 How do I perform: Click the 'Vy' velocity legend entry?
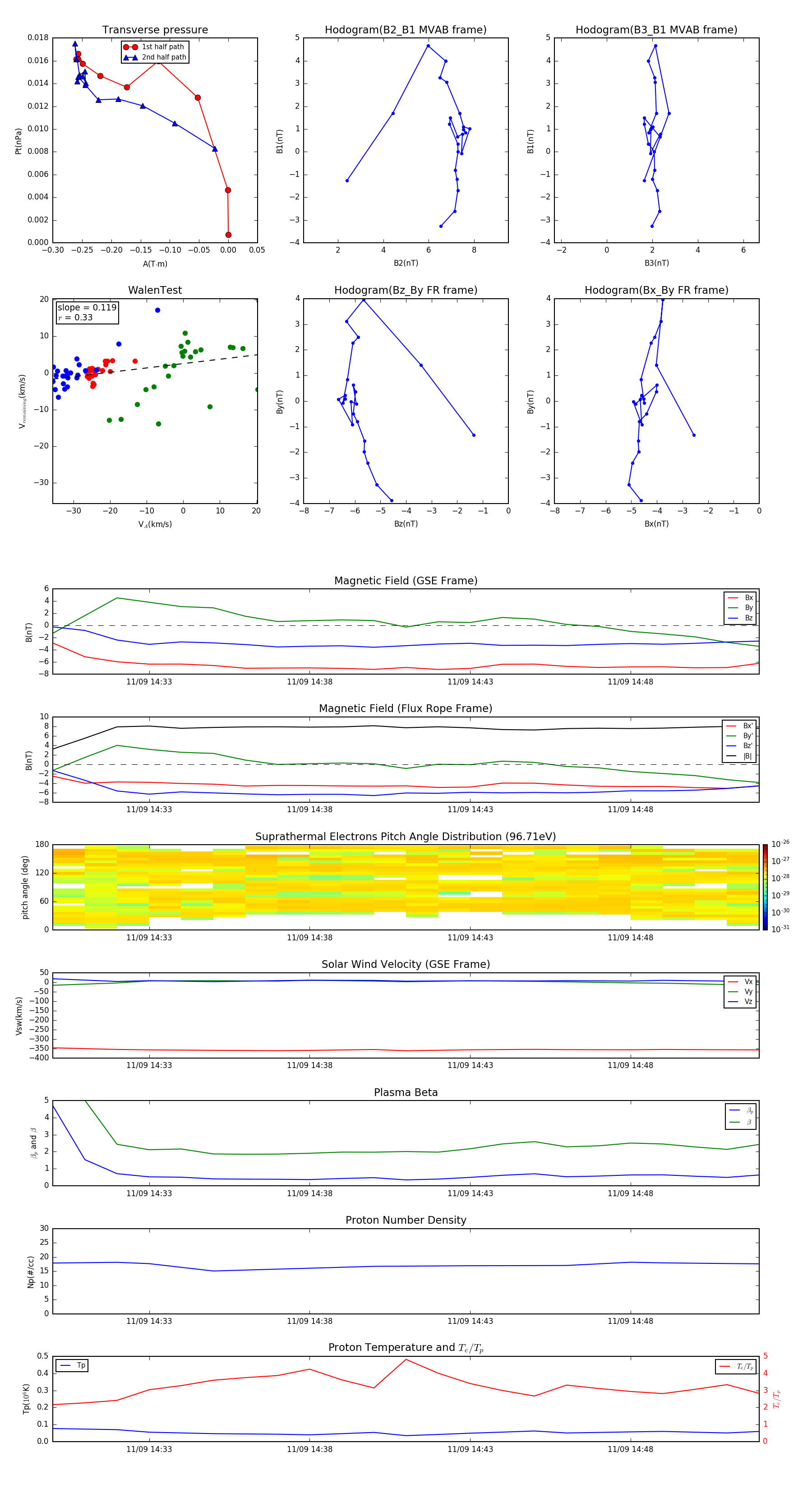coord(740,992)
